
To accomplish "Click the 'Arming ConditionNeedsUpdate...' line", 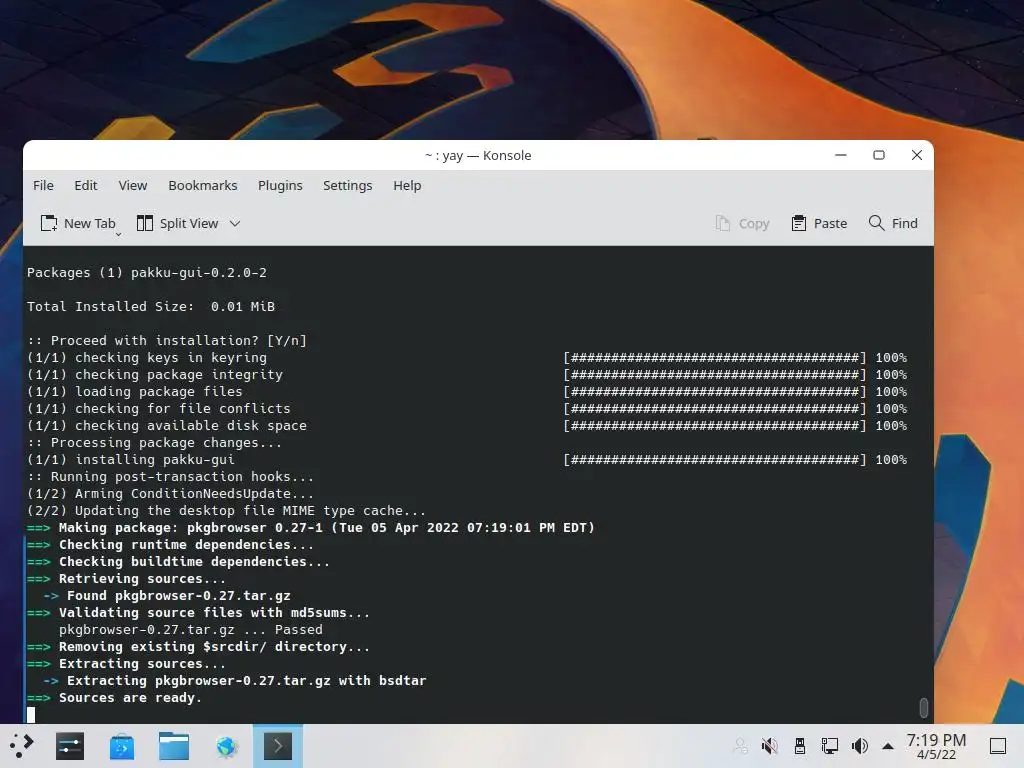I will (170, 494).
